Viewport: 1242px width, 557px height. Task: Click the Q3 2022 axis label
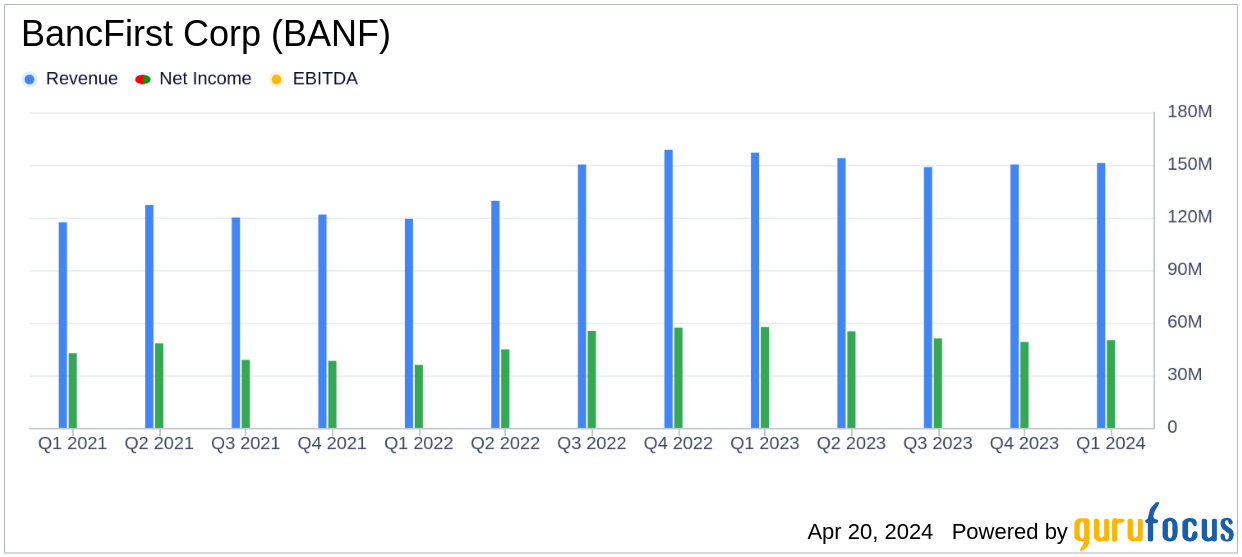(592, 443)
